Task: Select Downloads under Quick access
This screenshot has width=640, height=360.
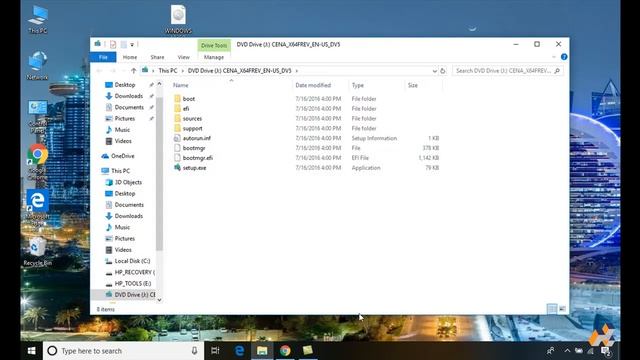Action: 129,96
